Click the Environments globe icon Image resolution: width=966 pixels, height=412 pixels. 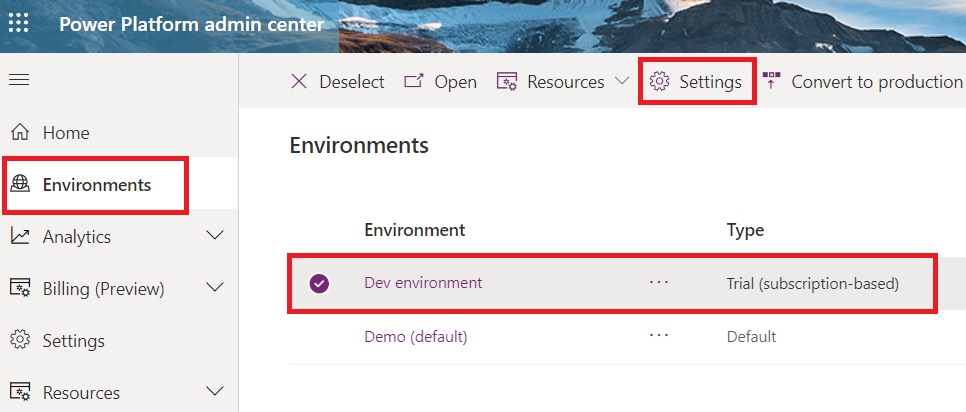20,184
